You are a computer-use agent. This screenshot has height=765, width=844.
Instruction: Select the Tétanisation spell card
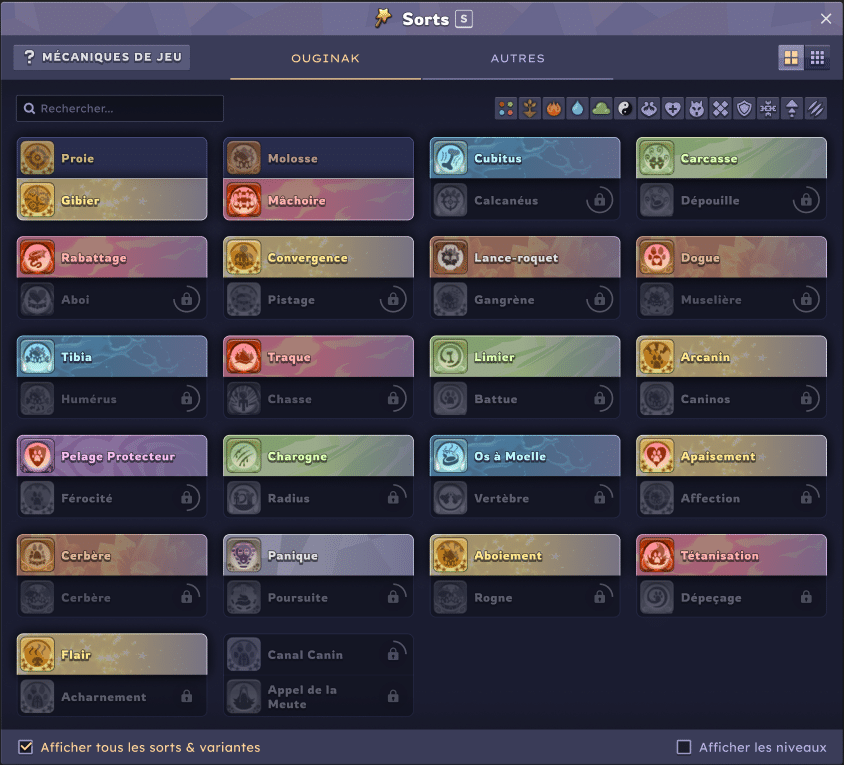click(x=732, y=555)
